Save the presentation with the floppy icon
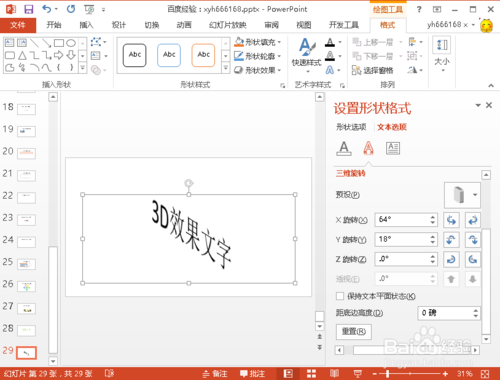Viewport: 500px width, 380px height. [x=29, y=9]
